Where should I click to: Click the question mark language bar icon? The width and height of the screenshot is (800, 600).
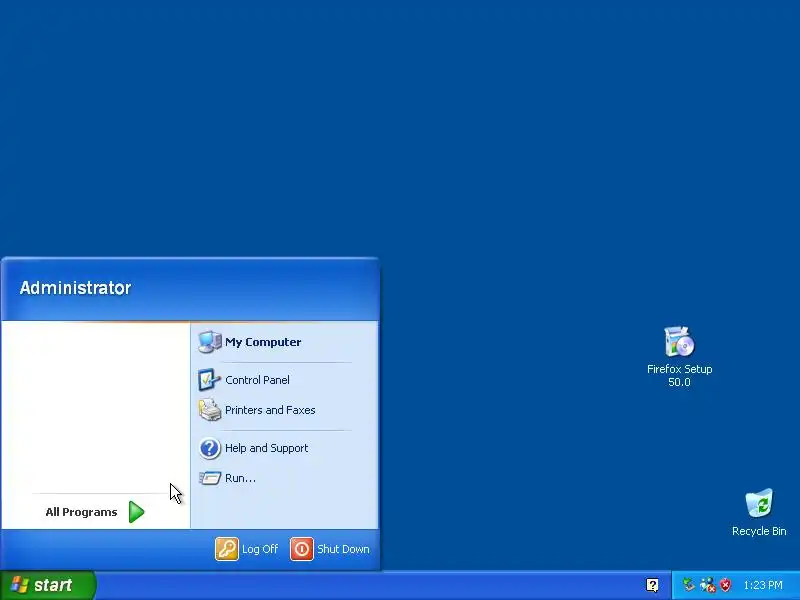tap(652, 585)
